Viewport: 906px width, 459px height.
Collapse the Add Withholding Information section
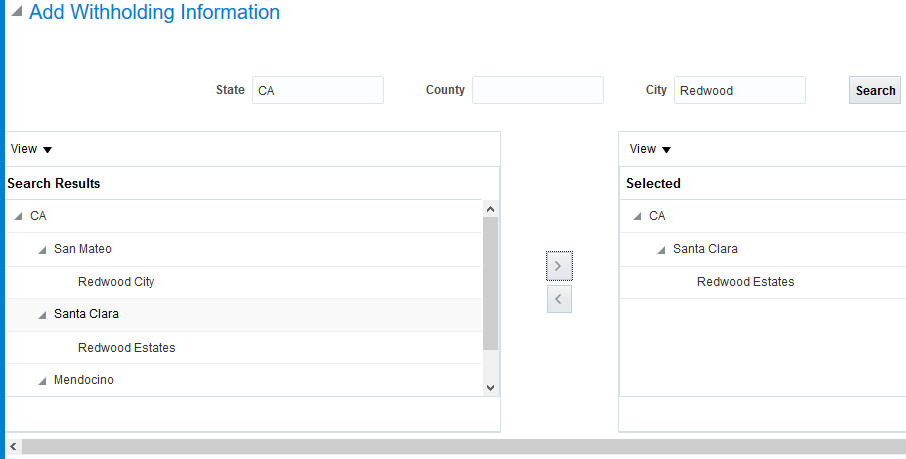(17, 14)
